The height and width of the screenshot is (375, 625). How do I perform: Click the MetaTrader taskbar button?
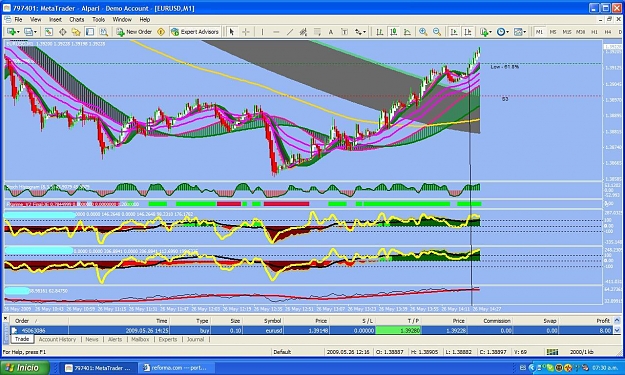(x=99, y=368)
